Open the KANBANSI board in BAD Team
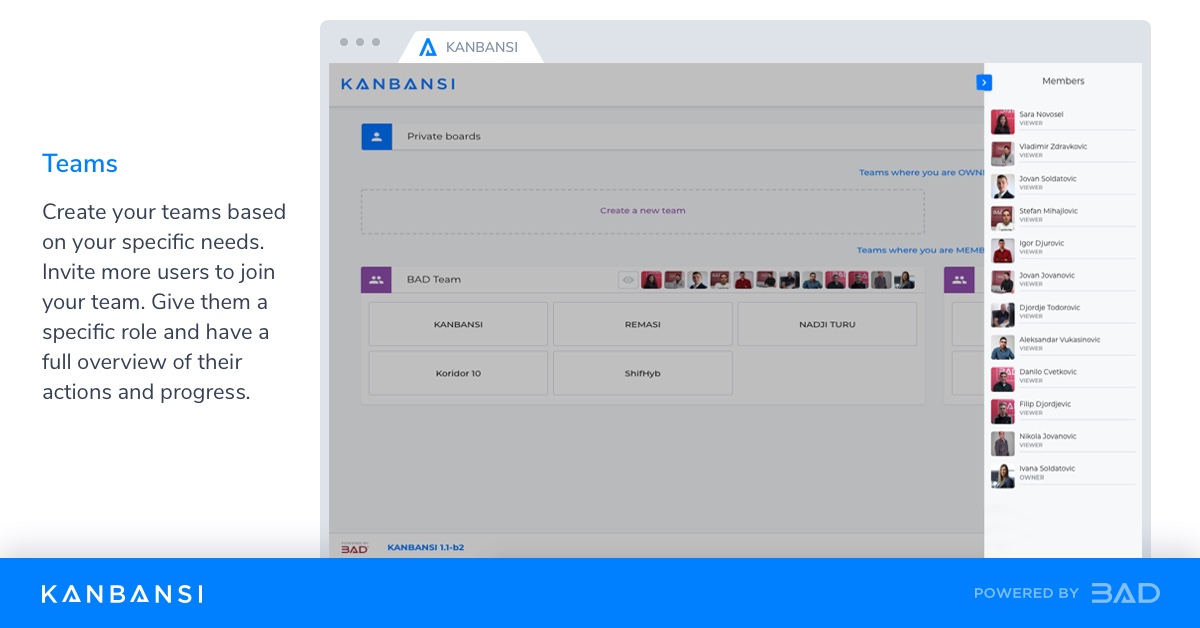 (458, 324)
